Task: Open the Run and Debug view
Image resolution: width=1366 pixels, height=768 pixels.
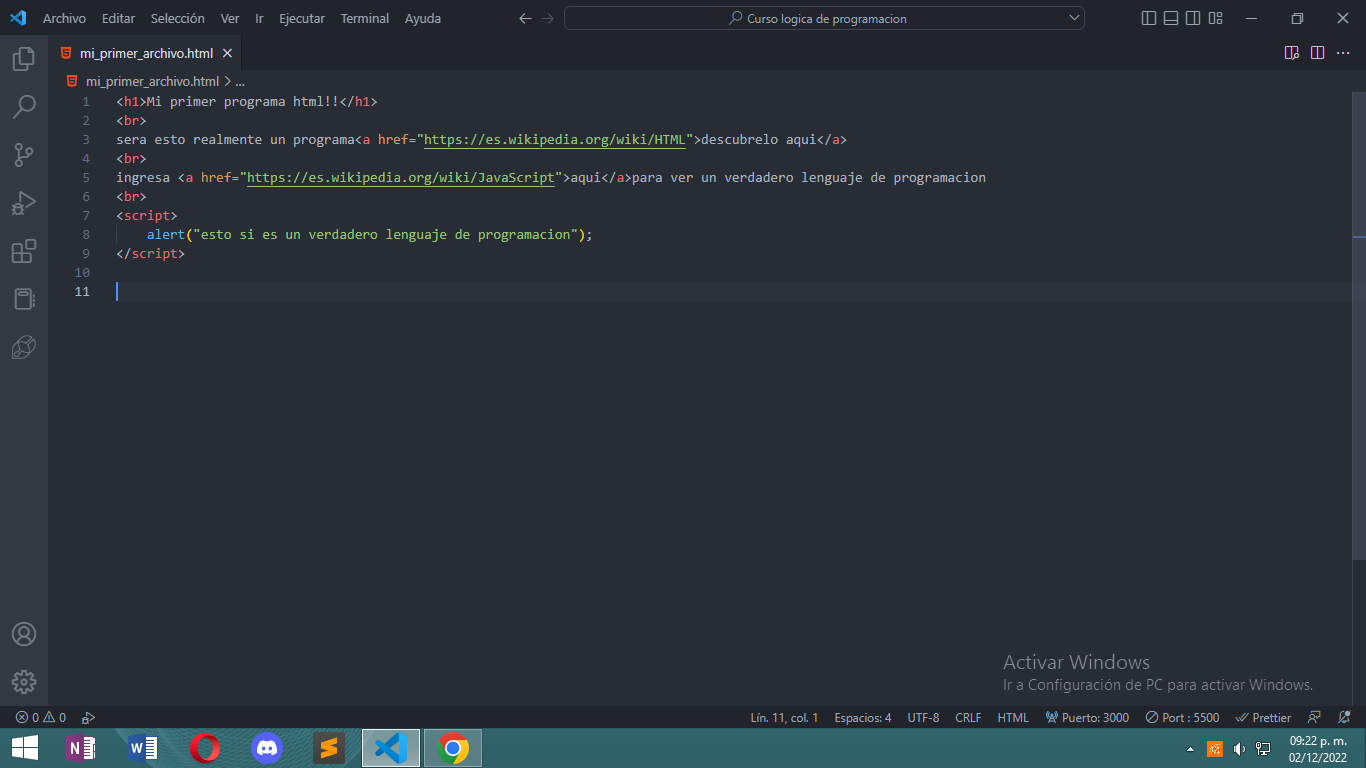Action: (24, 203)
